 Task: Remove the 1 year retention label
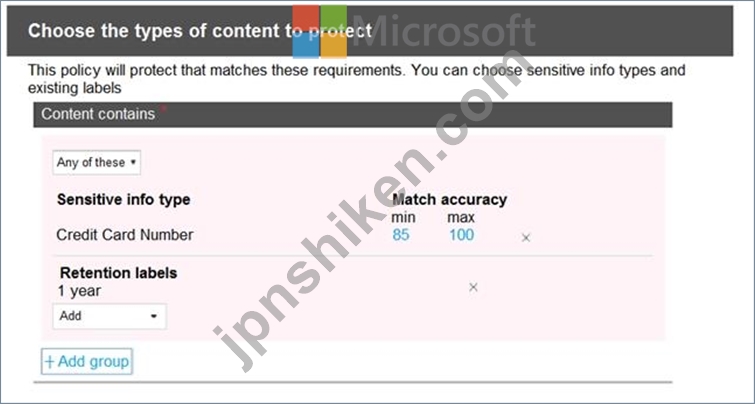pos(473,287)
